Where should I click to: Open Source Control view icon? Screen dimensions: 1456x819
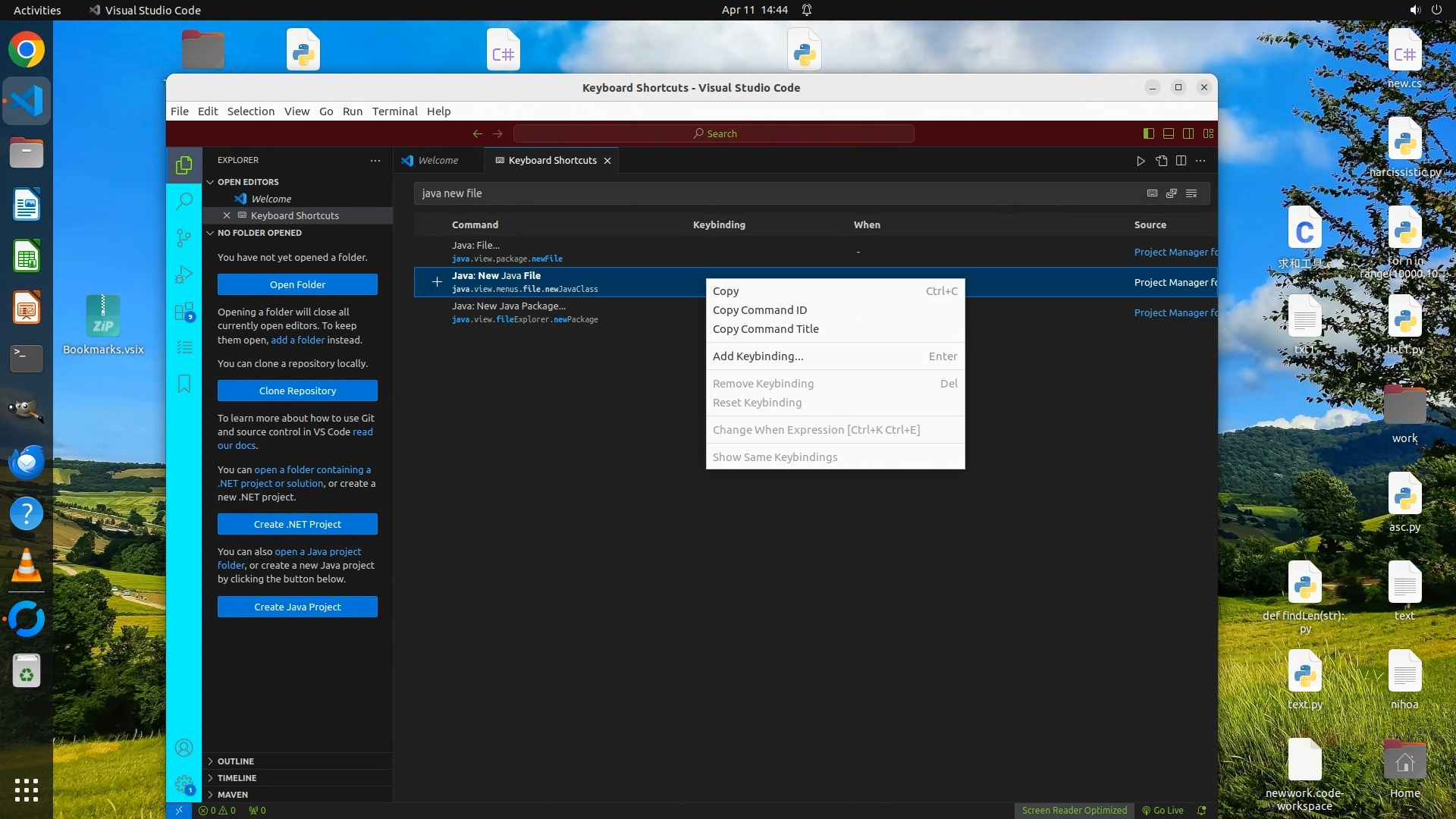(x=184, y=238)
